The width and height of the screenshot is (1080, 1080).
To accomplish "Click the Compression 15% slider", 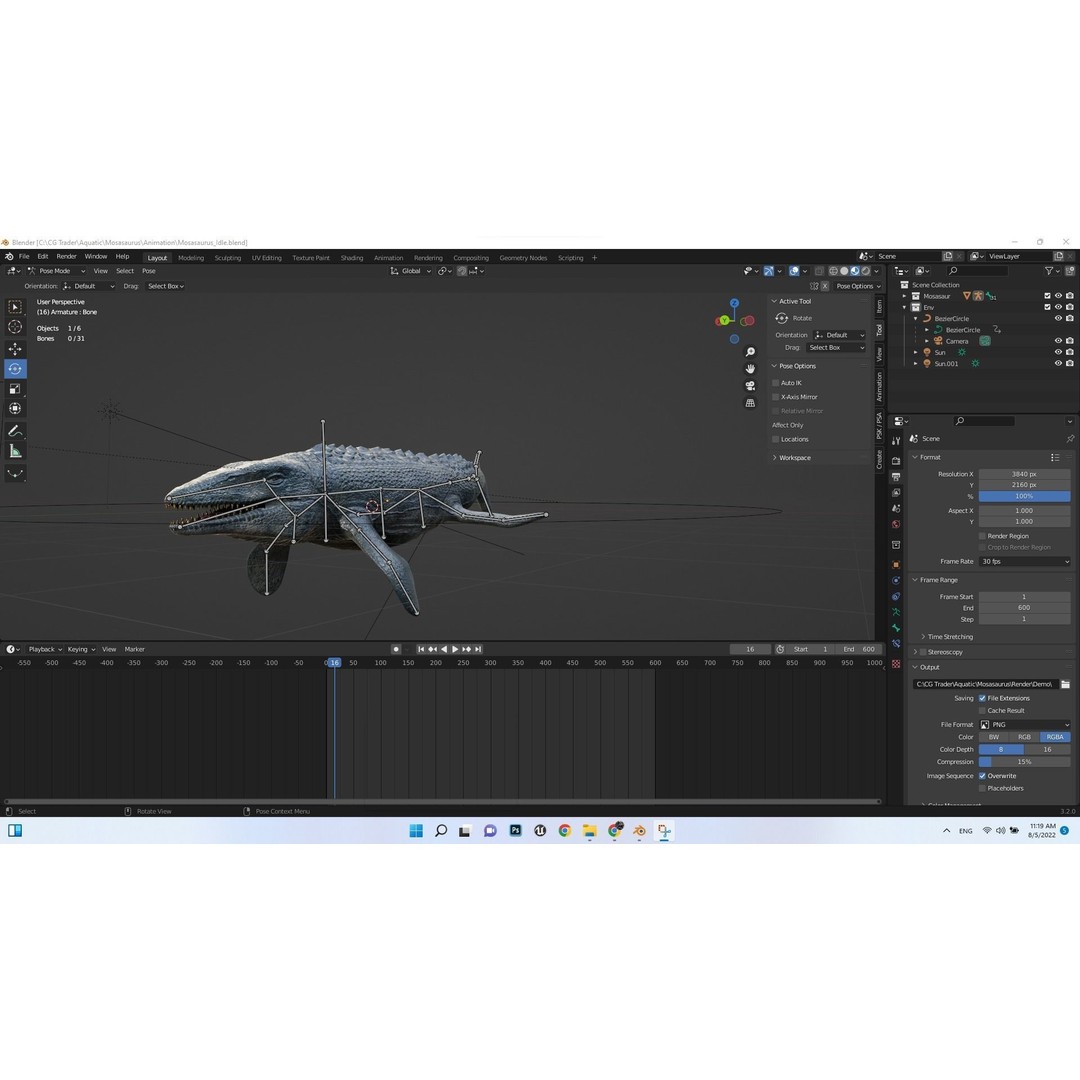I will (x=1025, y=762).
